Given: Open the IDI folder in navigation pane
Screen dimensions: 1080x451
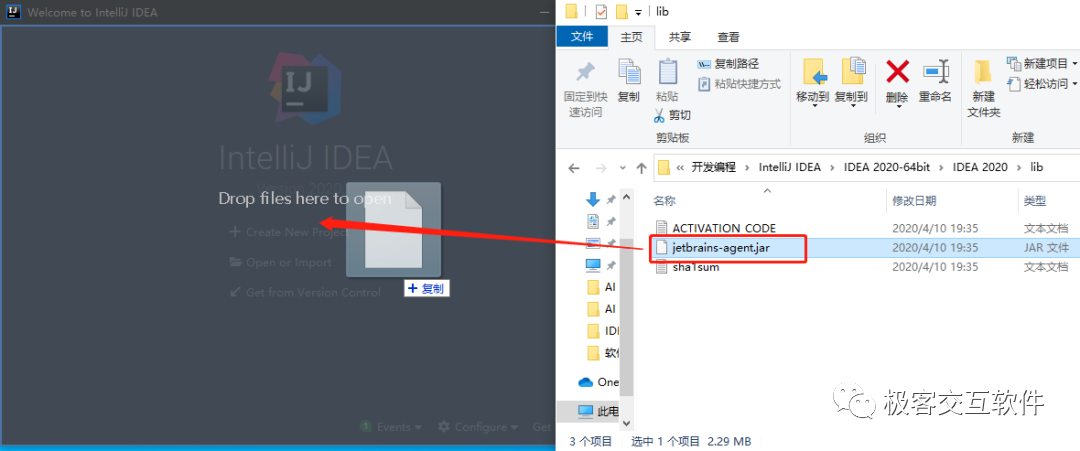Looking at the screenshot, I should tap(603, 331).
